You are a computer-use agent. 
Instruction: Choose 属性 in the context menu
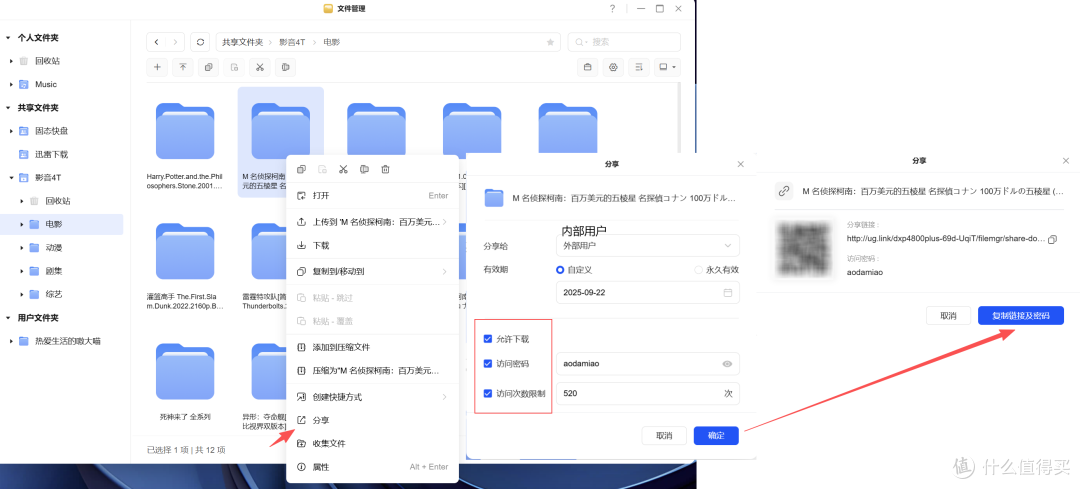click(372, 467)
